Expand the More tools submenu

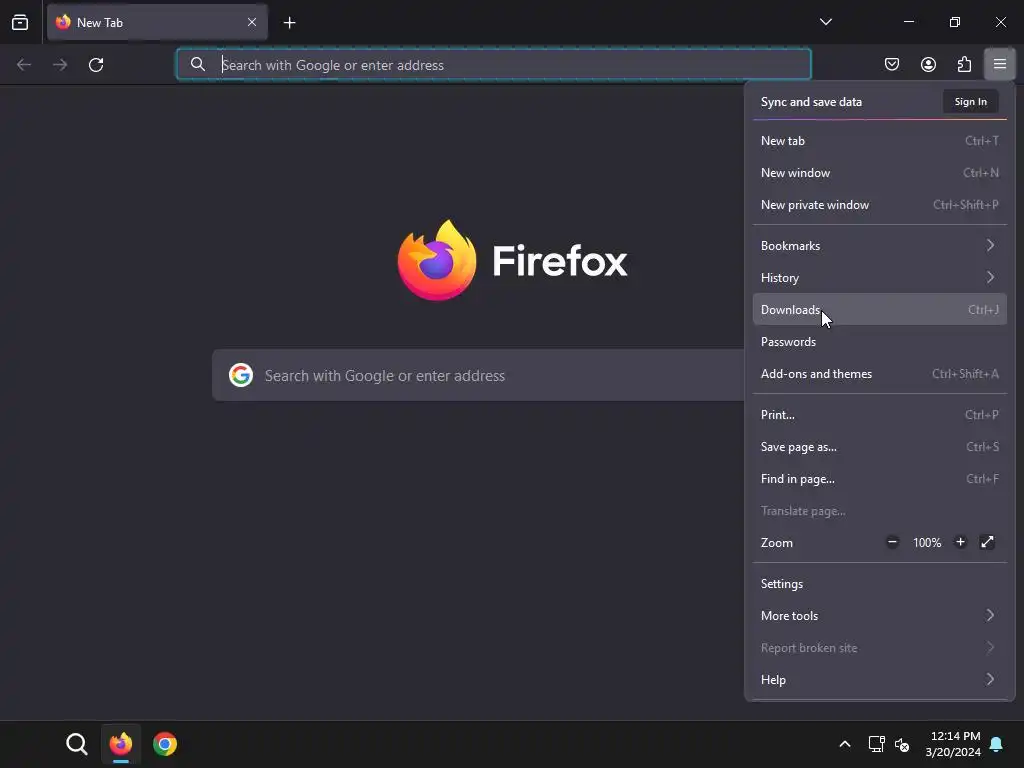pyautogui.click(x=880, y=616)
